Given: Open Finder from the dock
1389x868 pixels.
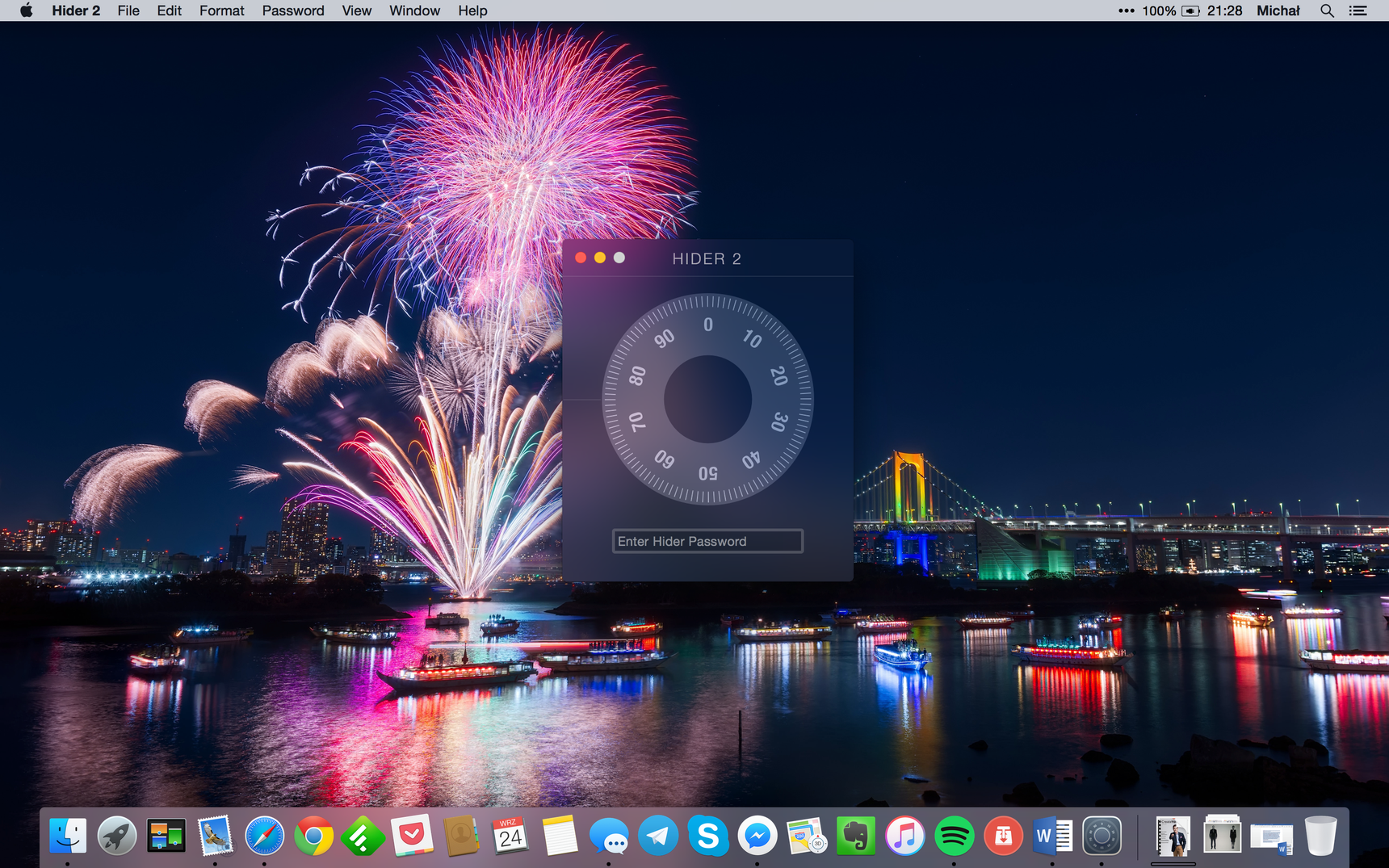Looking at the screenshot, I should point(68,837).
